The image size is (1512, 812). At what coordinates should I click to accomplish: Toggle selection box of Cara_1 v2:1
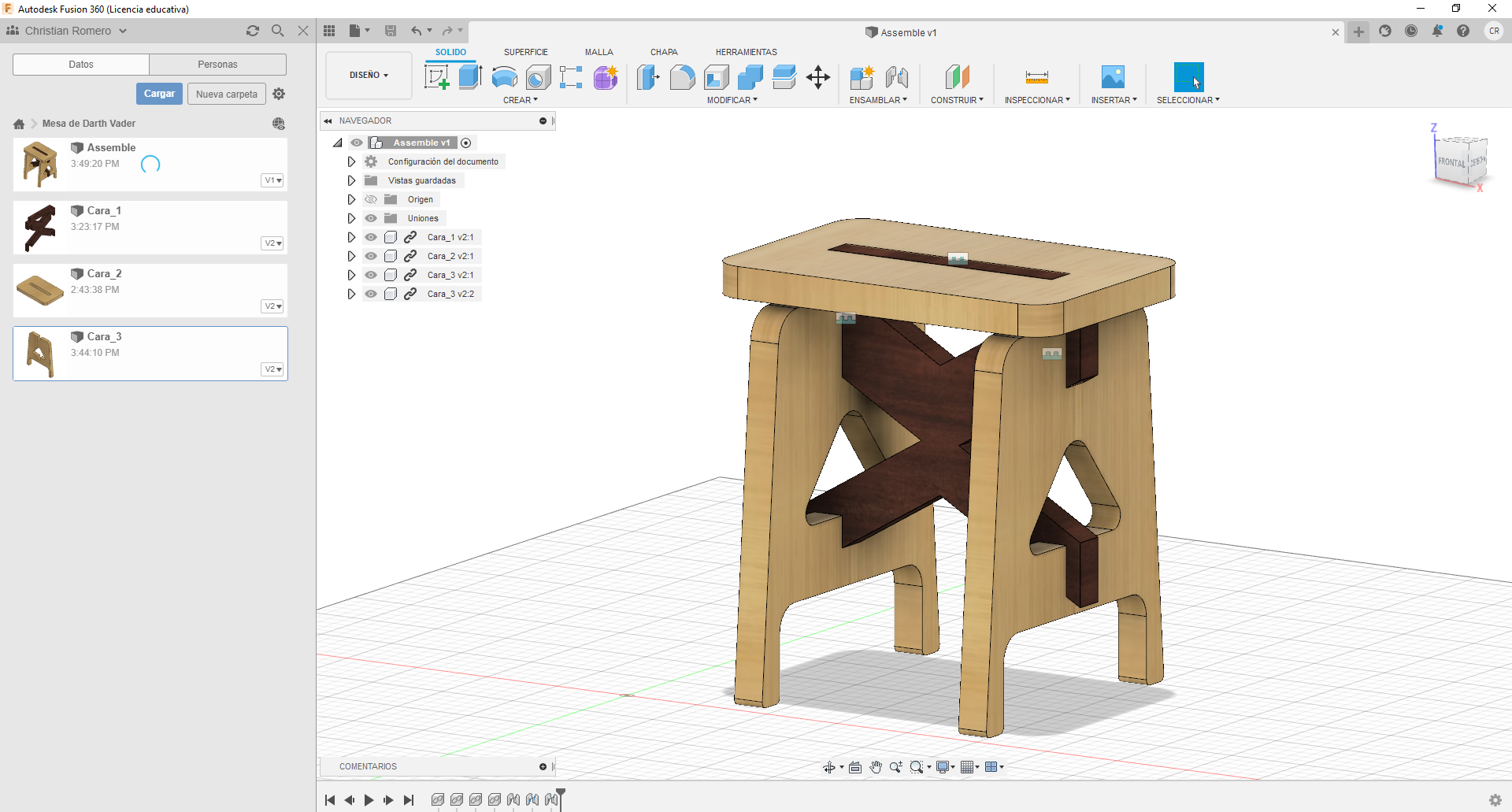[x=391, y=237]
